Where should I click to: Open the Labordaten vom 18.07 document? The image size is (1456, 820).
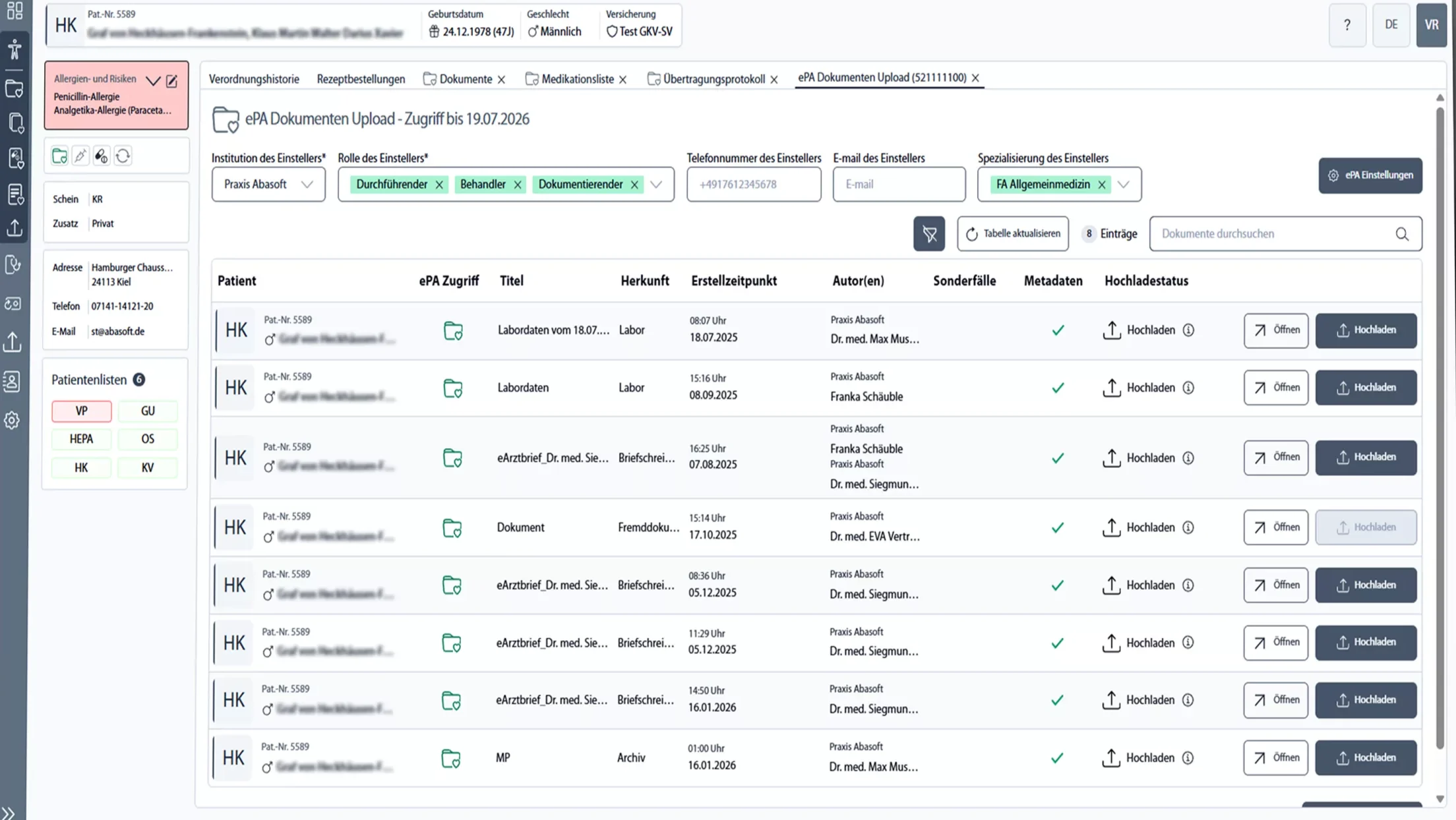pyautogui.click(x=1276, y=330)
